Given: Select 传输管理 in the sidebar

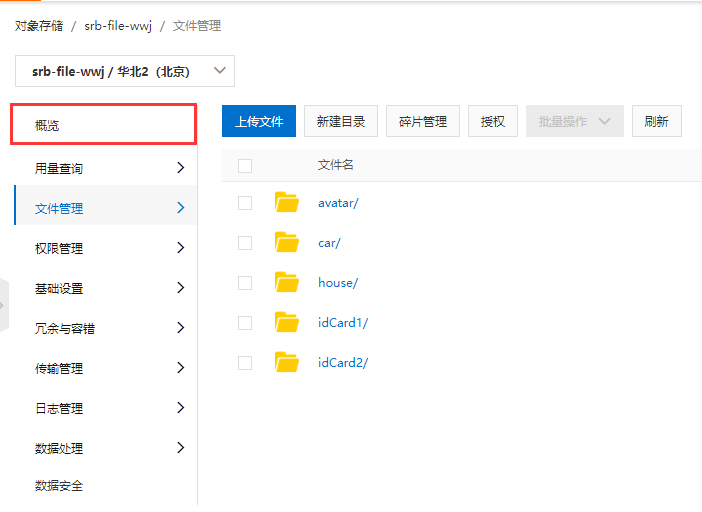Looking at the screenshot, I should click(106, 367).
